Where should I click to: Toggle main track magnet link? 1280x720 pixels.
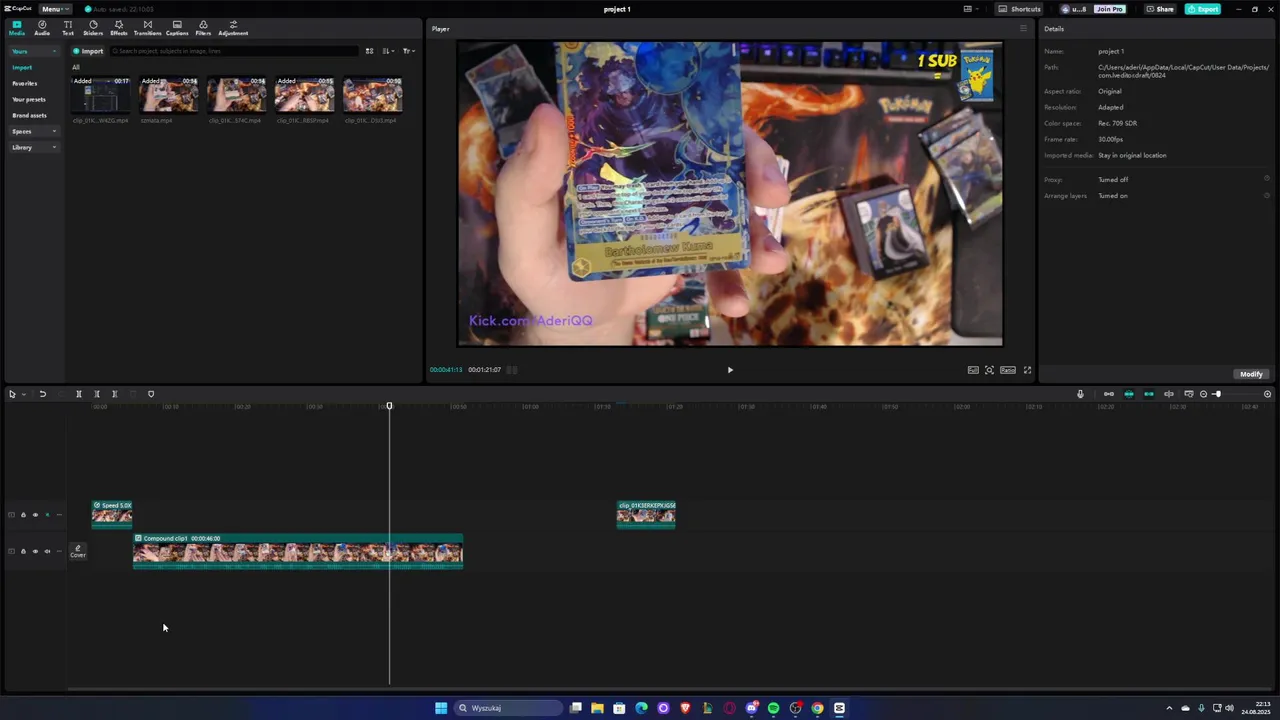pos(1109,394)
